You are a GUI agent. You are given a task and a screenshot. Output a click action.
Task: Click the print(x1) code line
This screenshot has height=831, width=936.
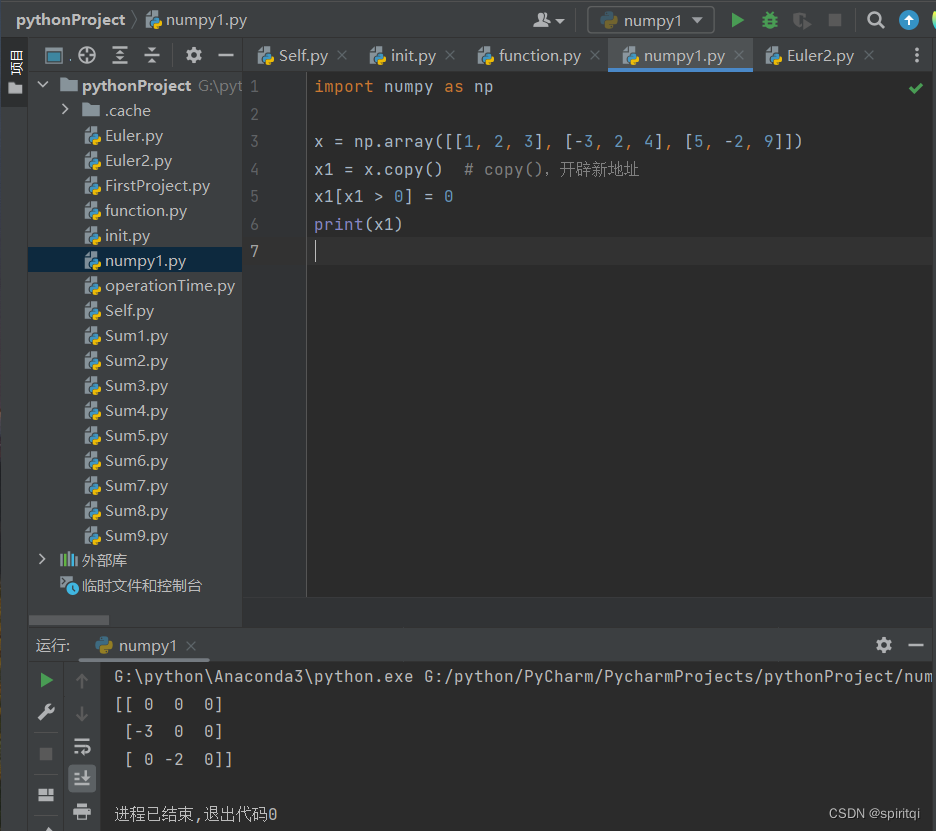[x=358, y=224]
